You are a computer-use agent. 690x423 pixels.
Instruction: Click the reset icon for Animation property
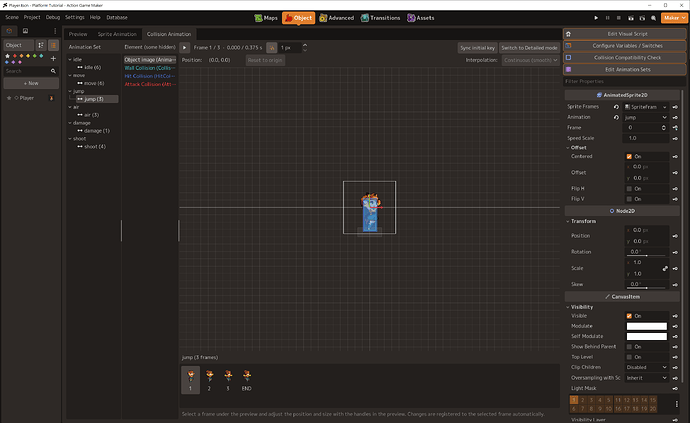click(616, 118)
